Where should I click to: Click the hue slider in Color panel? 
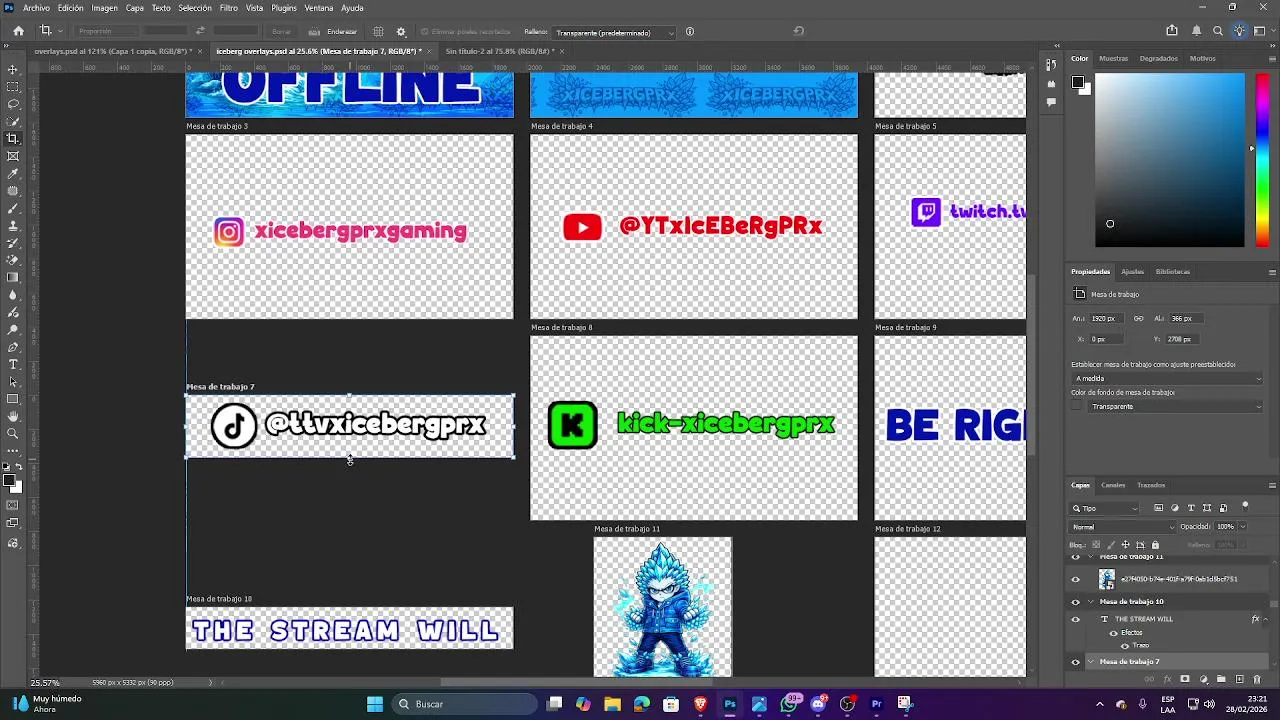[1262, 160]
